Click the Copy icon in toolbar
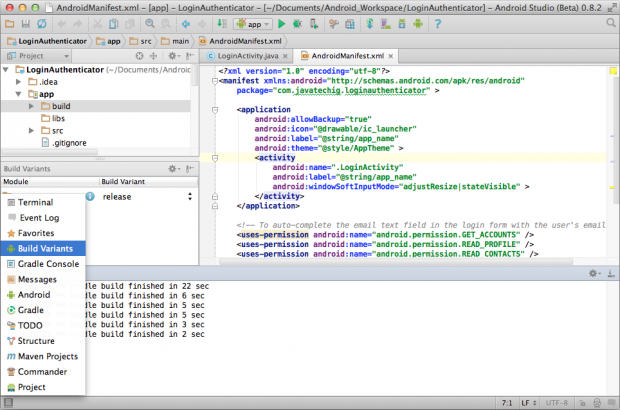This screenshot has height=410, width=620. (x=113, y=24)
